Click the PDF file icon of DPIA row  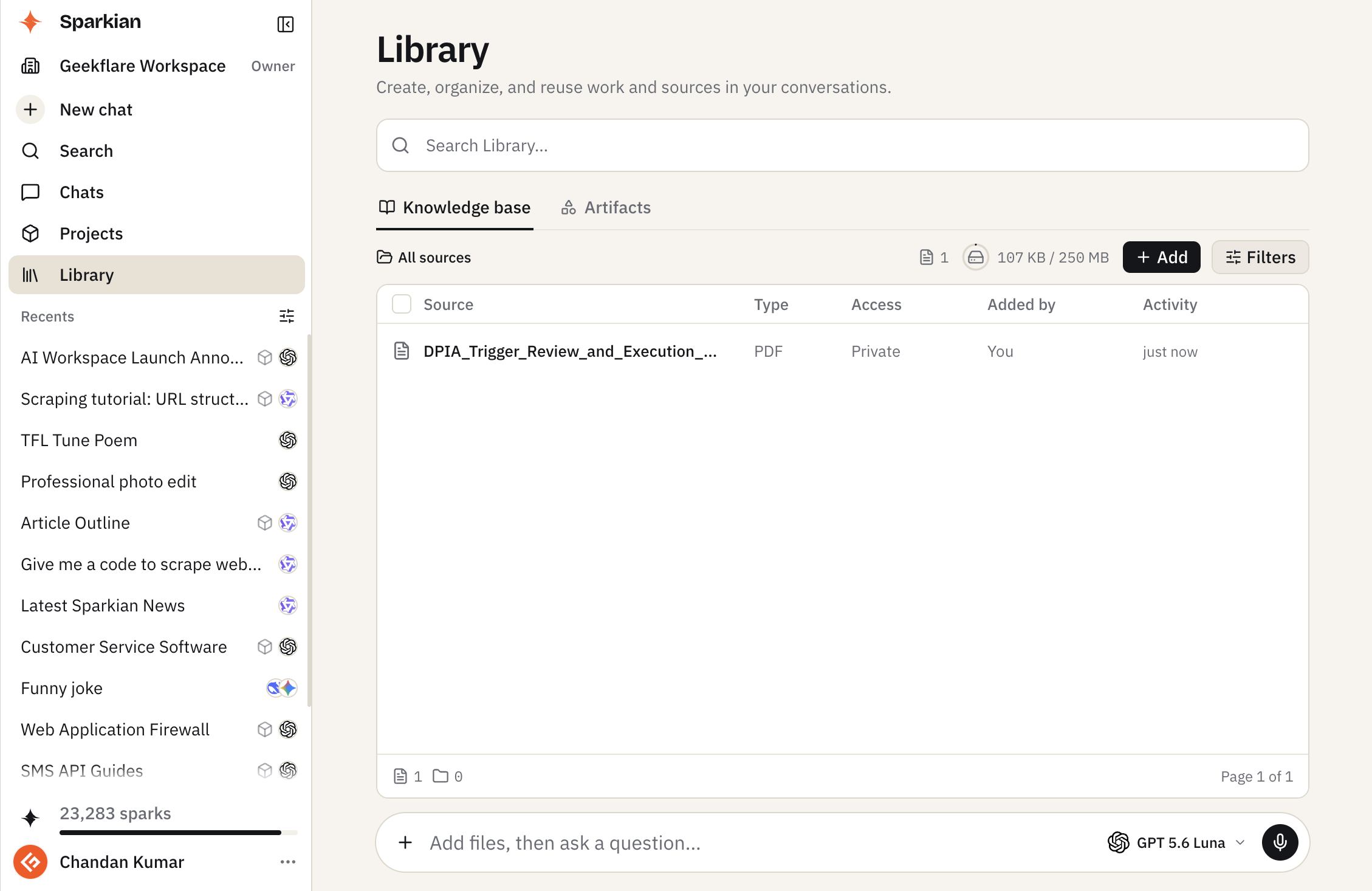click(x=402, y=351)
